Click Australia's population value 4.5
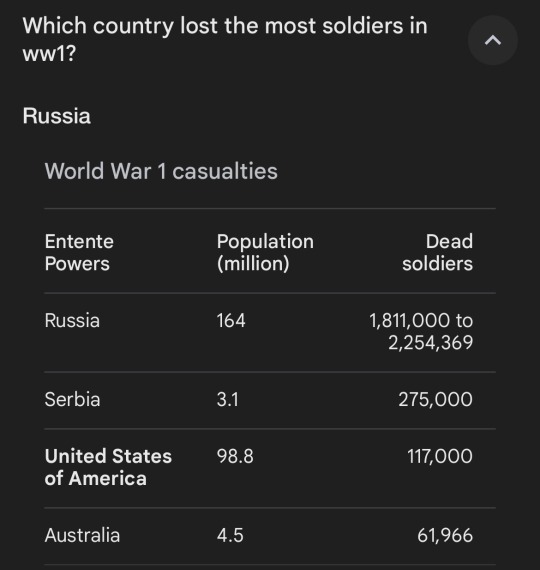Image resolution: width=540 pixels, height=570 pixels. pos(230,535)
